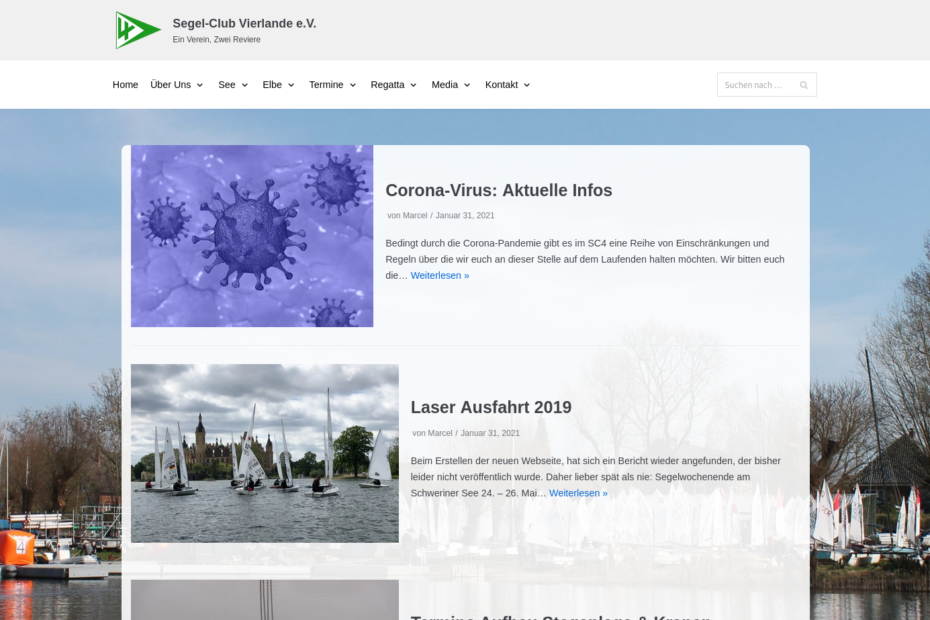
Task: Click the coronavirus article thumbnail image
Action: tap(252, 236)
